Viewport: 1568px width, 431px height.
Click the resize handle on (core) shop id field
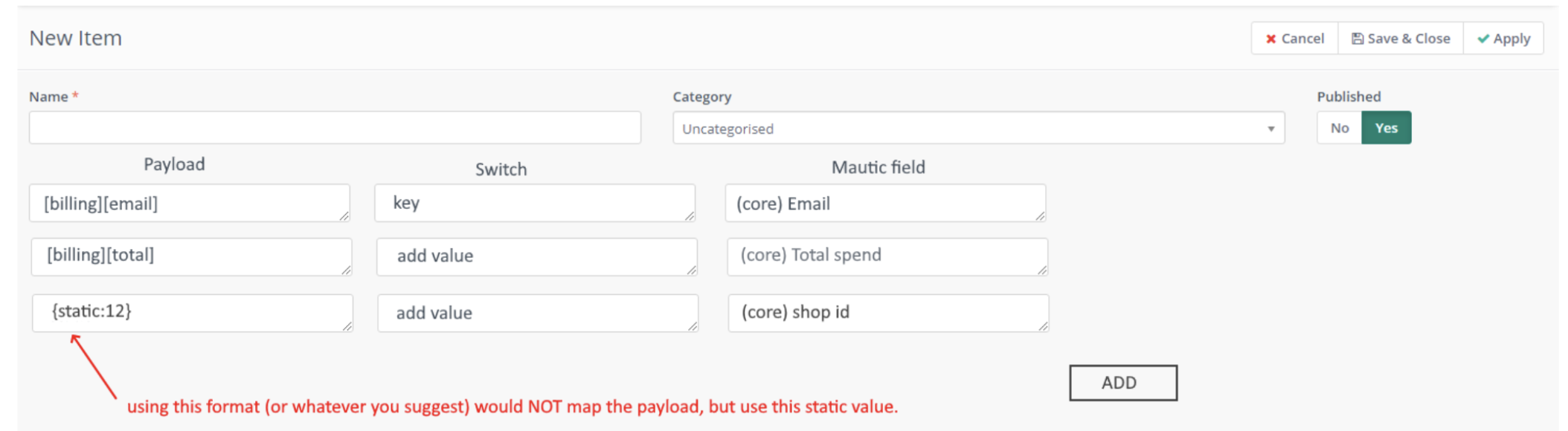[1044, 327]
